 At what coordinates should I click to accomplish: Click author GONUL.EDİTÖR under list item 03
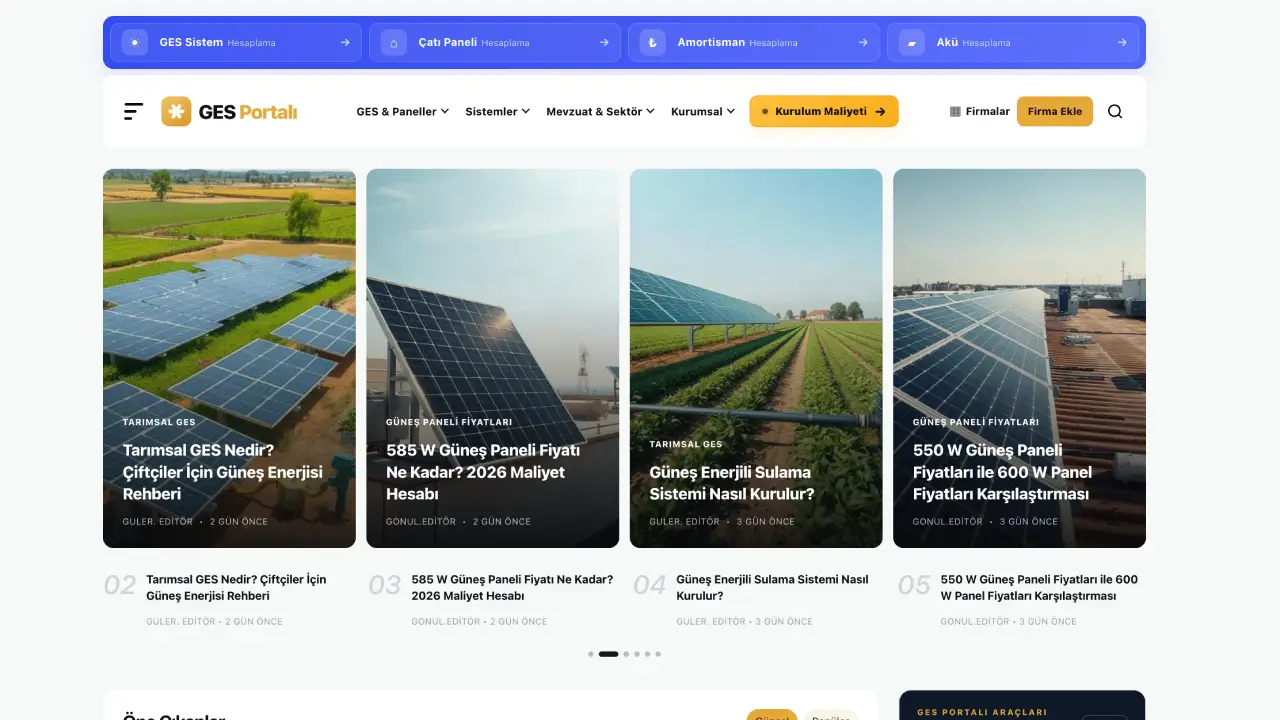tap(446, 621)
